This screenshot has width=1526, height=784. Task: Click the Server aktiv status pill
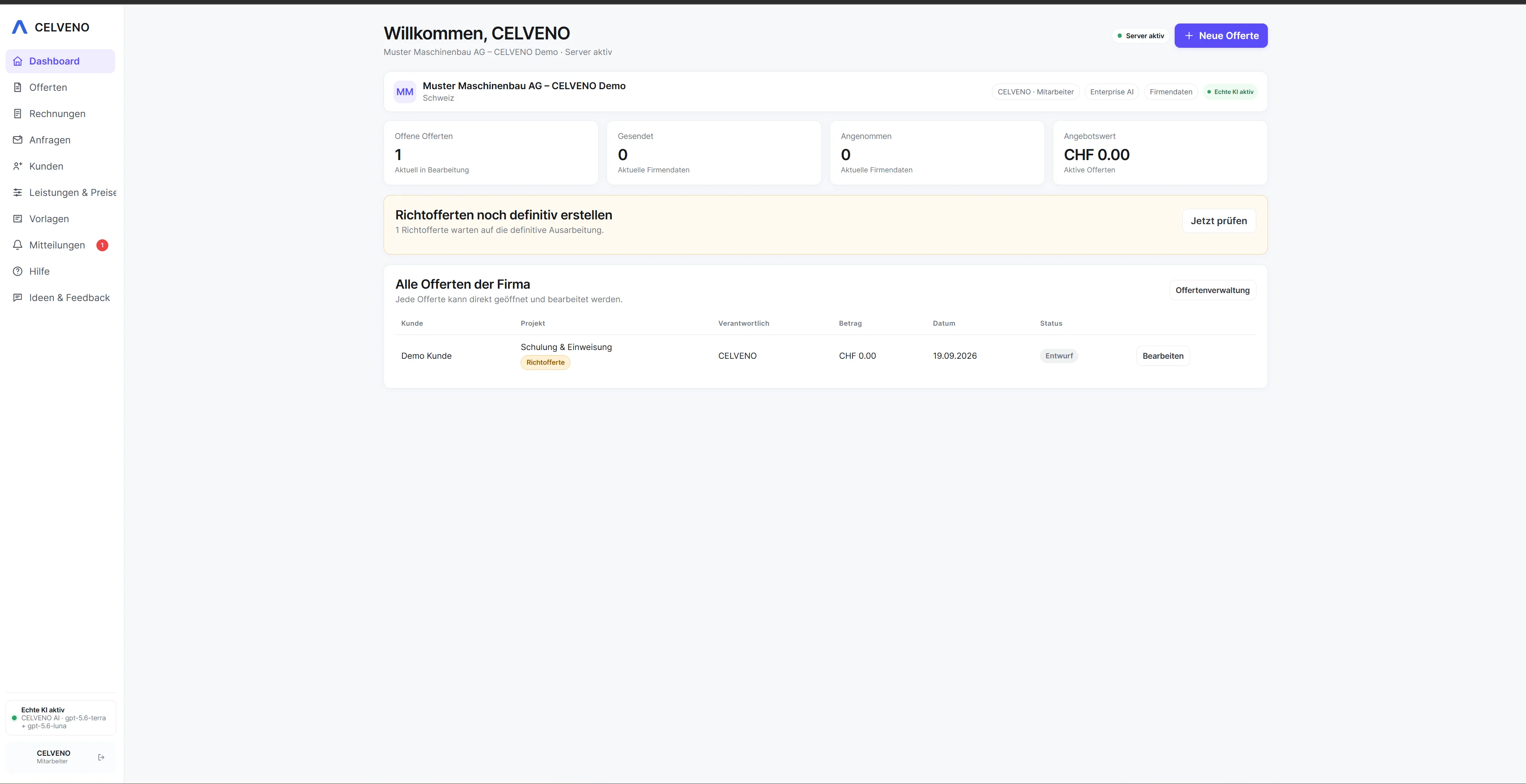click(x=1140, y=36)
